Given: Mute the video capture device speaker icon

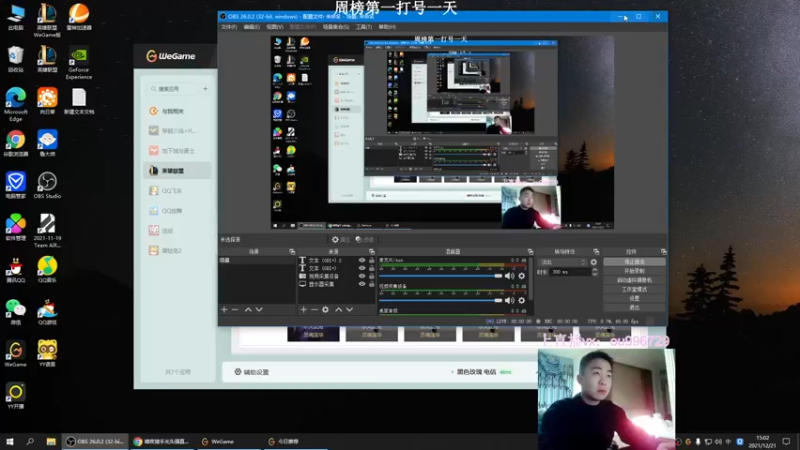Looking at the screenshot, I should coord(509,301).
